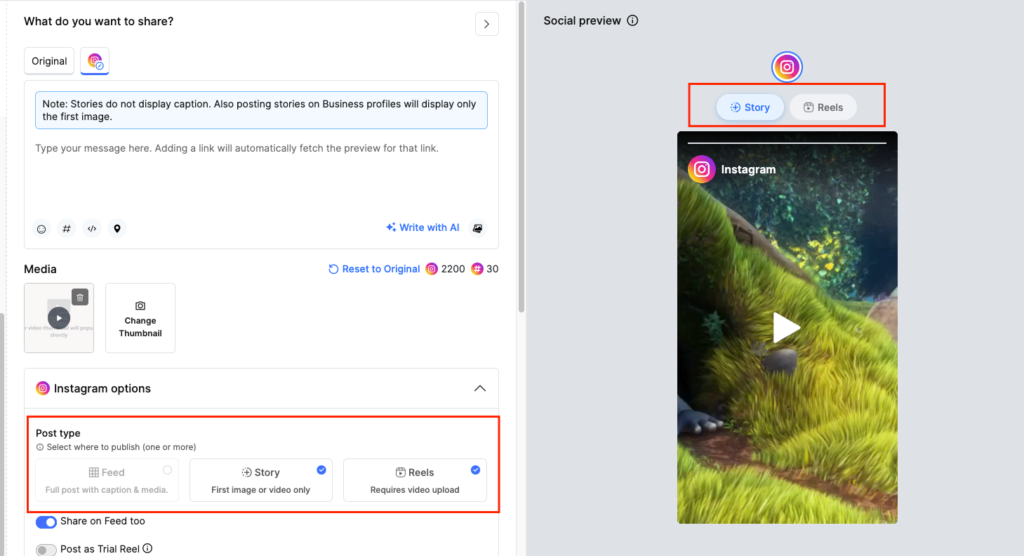This screenshot has width=1024, height=556.
Task: Switch to the Original tab
Action: tap(49, 61)
